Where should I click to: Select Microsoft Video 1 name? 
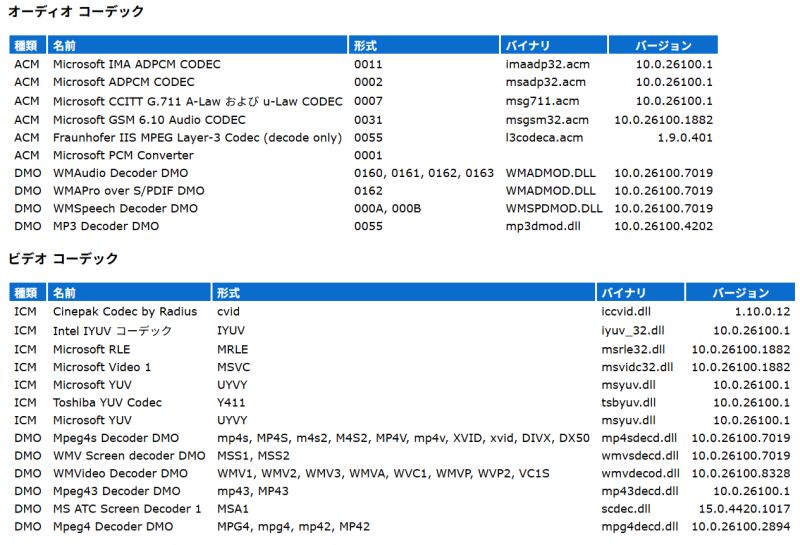102,367
